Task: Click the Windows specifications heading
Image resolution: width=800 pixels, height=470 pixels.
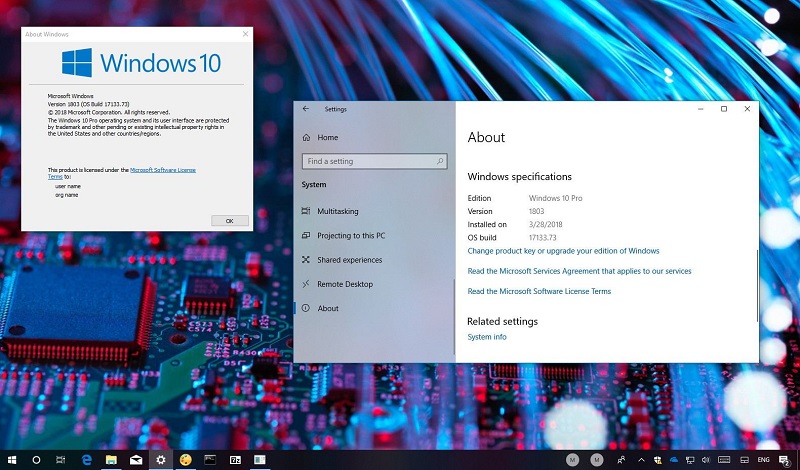Action: [x=519, y=177]
